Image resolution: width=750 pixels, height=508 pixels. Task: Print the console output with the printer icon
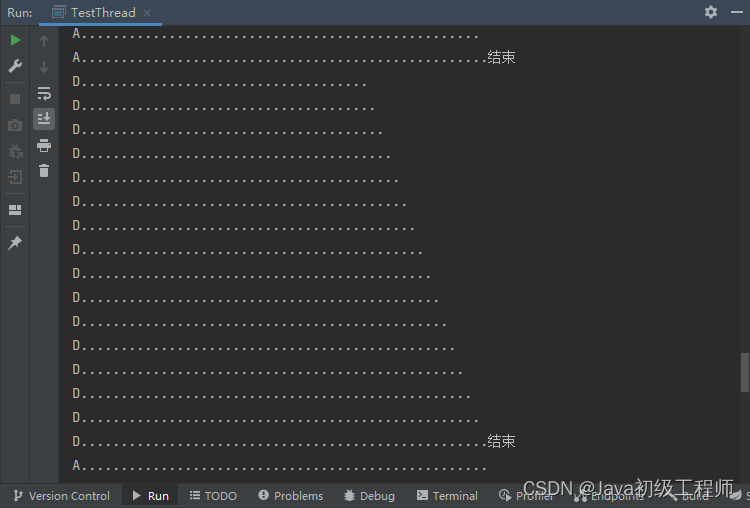(44, 145)
